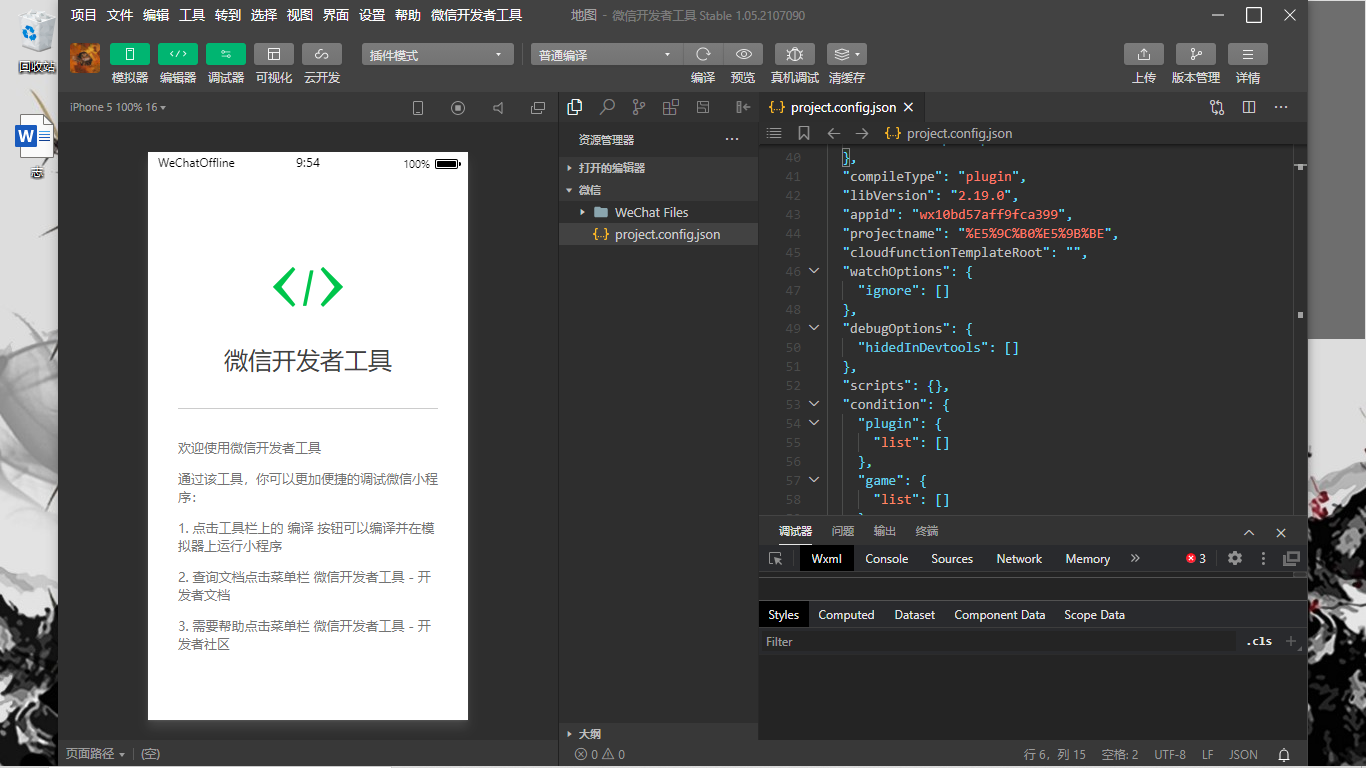This screenshot has height=768, width=1366.
Task: Navigate back with the left arrow icon
Action: (x=833, y=133)
